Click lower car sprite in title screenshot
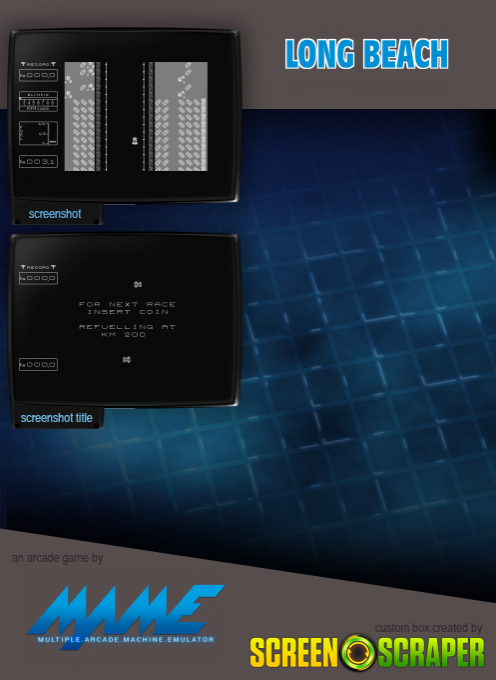 tap(127, 360)
